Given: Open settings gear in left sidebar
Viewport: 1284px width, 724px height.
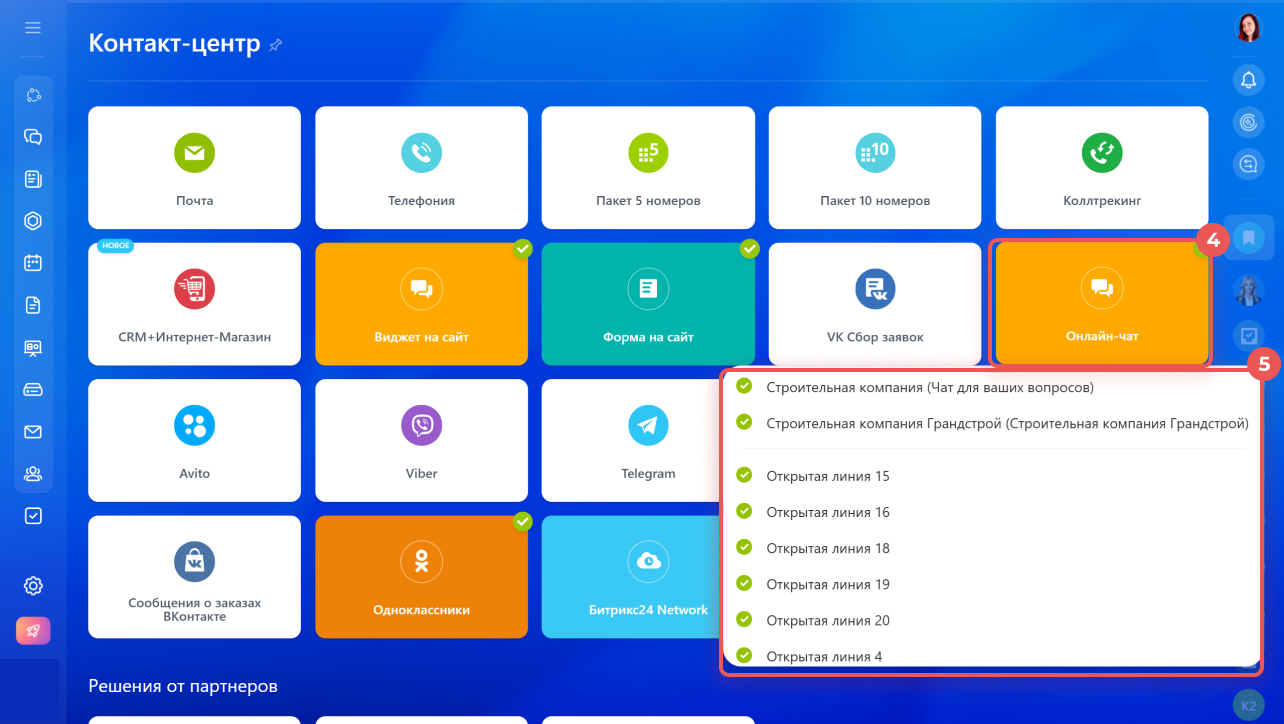Looking at the screenshot, I should coord(33,585).
